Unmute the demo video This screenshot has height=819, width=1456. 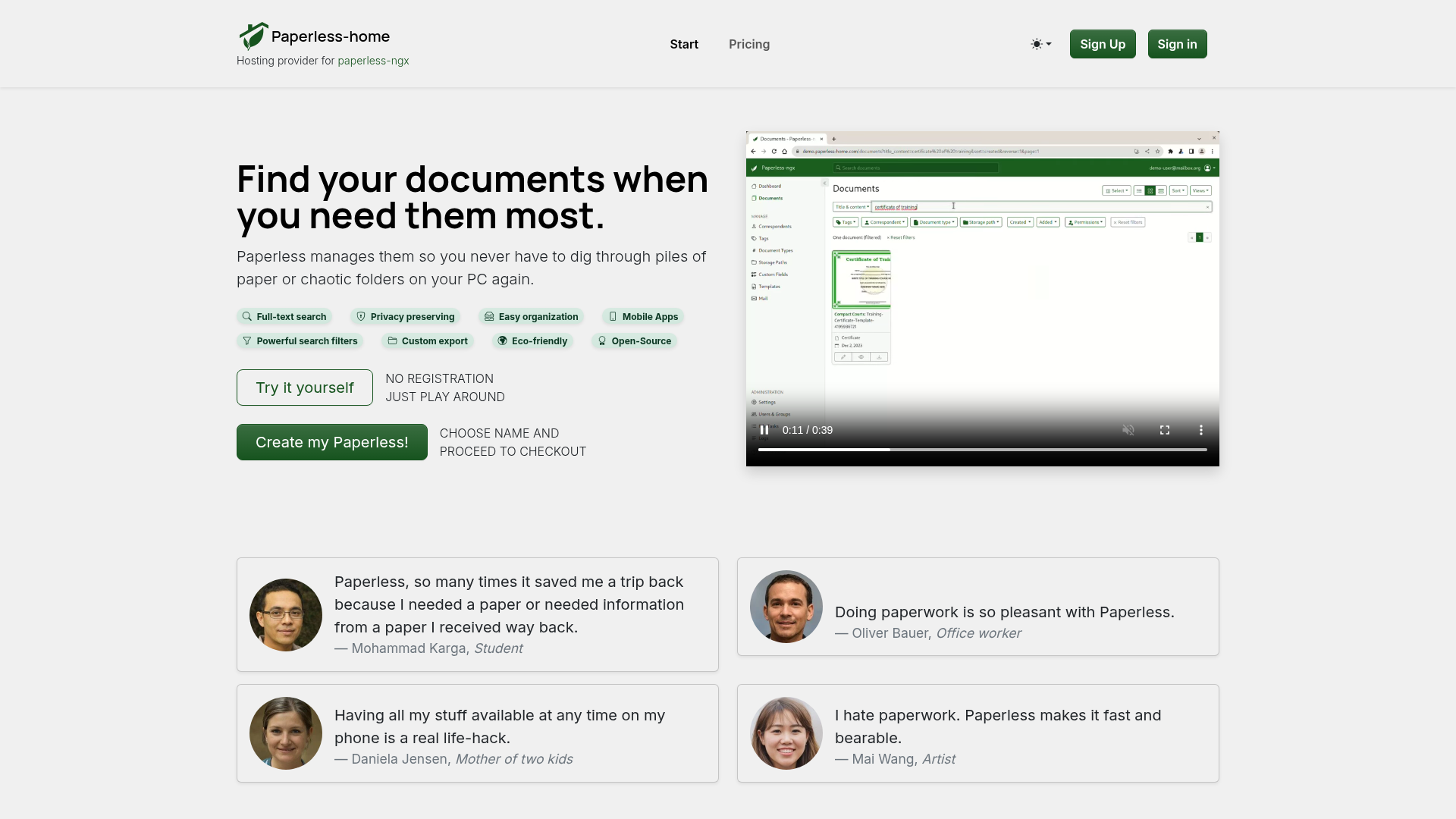point(1128,430)
